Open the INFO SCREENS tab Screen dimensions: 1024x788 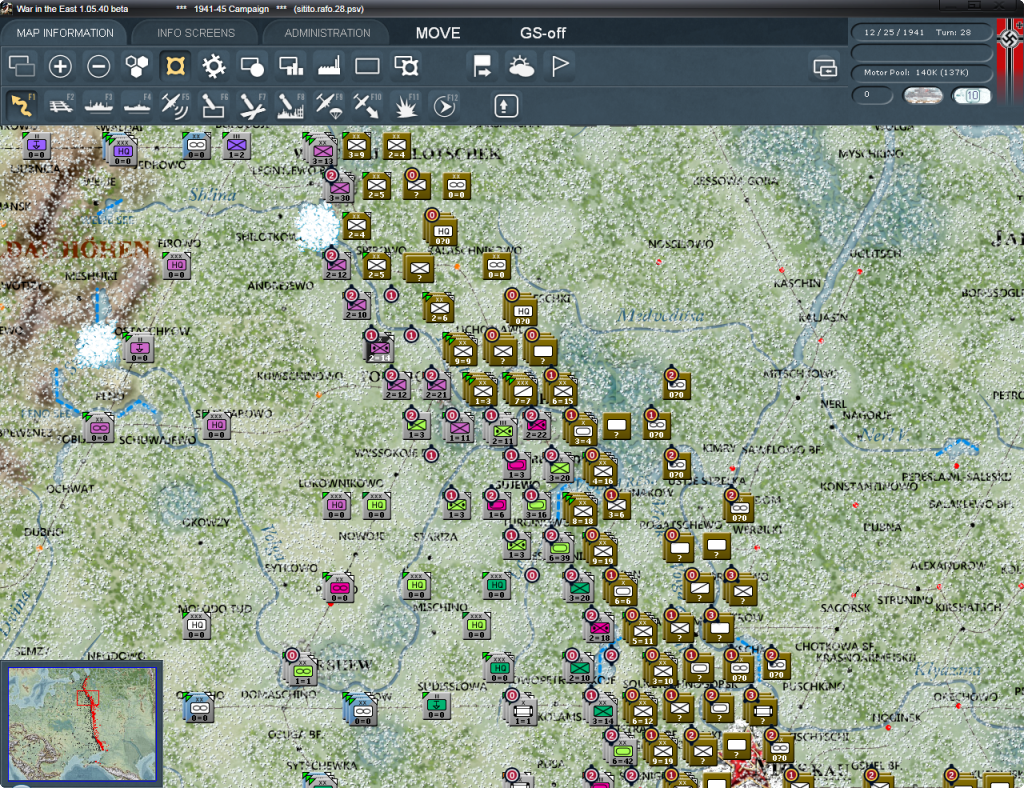tap(195, 33)
